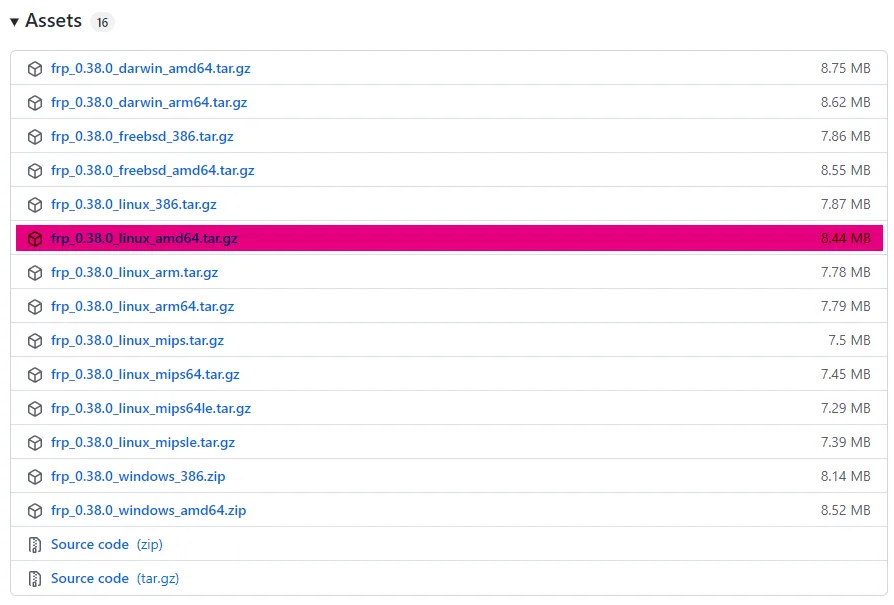Download frp_0.38.0_darwin_arm64.tar.gz

[x=149, y=102]
